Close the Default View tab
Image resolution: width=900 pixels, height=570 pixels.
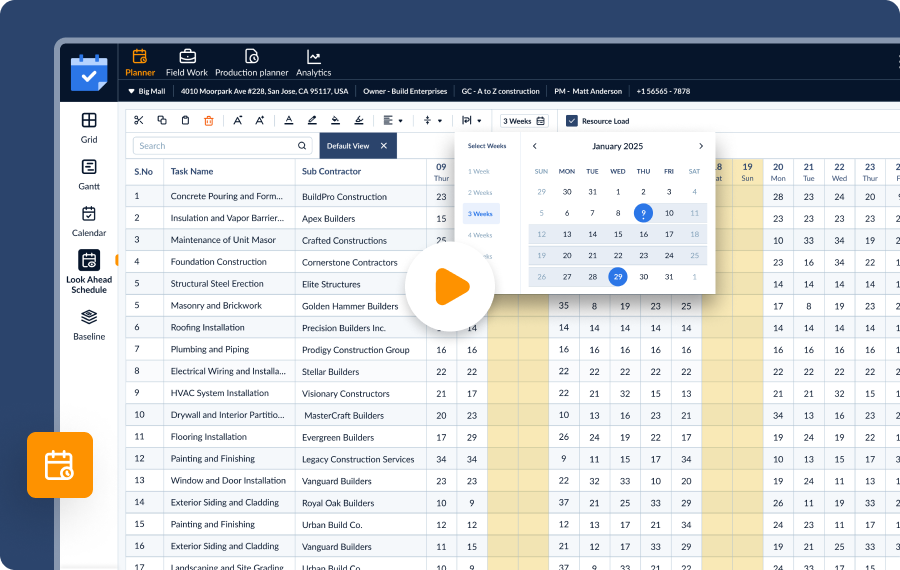click(x=384, y=146)
